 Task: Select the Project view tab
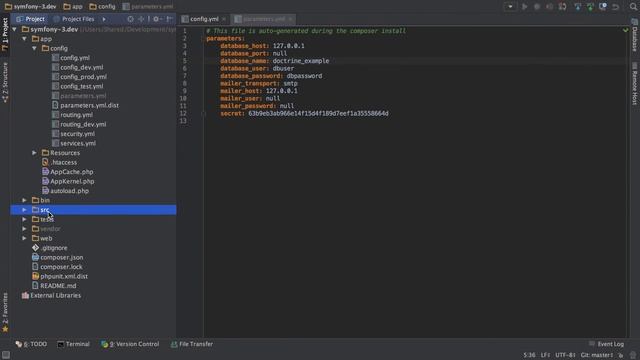click(x=31, y=19)
